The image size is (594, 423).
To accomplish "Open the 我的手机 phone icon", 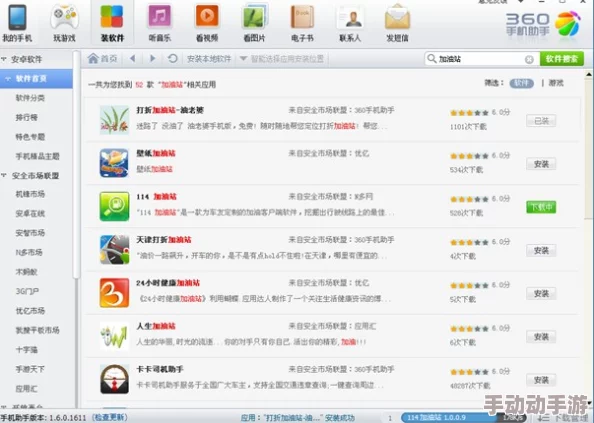I will (x=17, y=17).
